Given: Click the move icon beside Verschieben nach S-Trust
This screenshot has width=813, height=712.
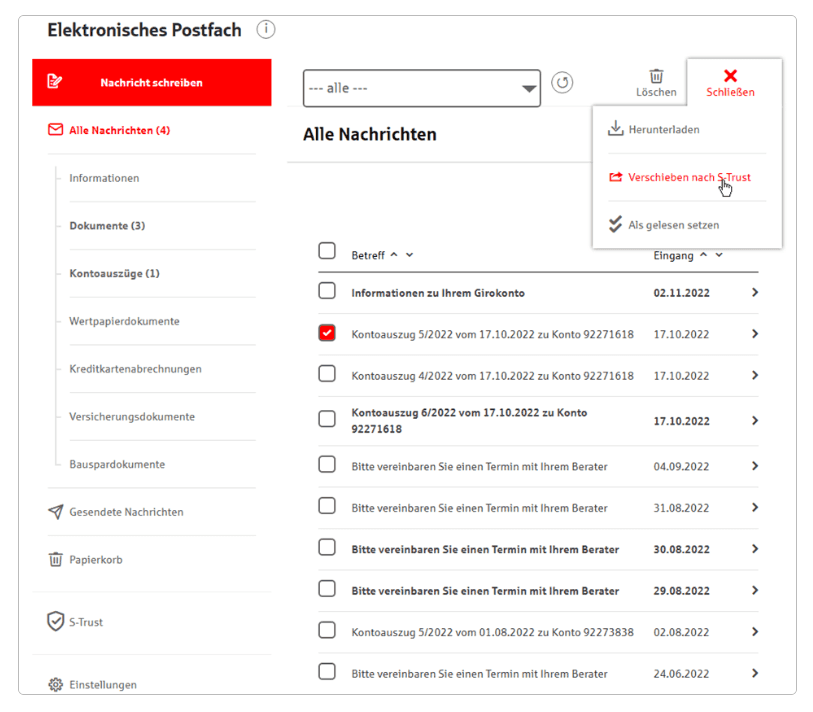Looking at the screenshot, I should [x=615, y=177].
